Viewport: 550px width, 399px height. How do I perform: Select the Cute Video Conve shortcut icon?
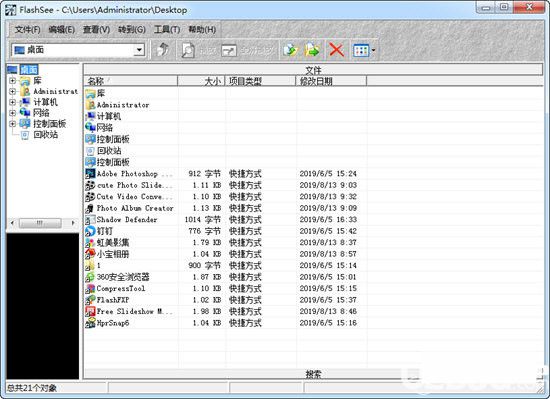click(x=90, y=197)
